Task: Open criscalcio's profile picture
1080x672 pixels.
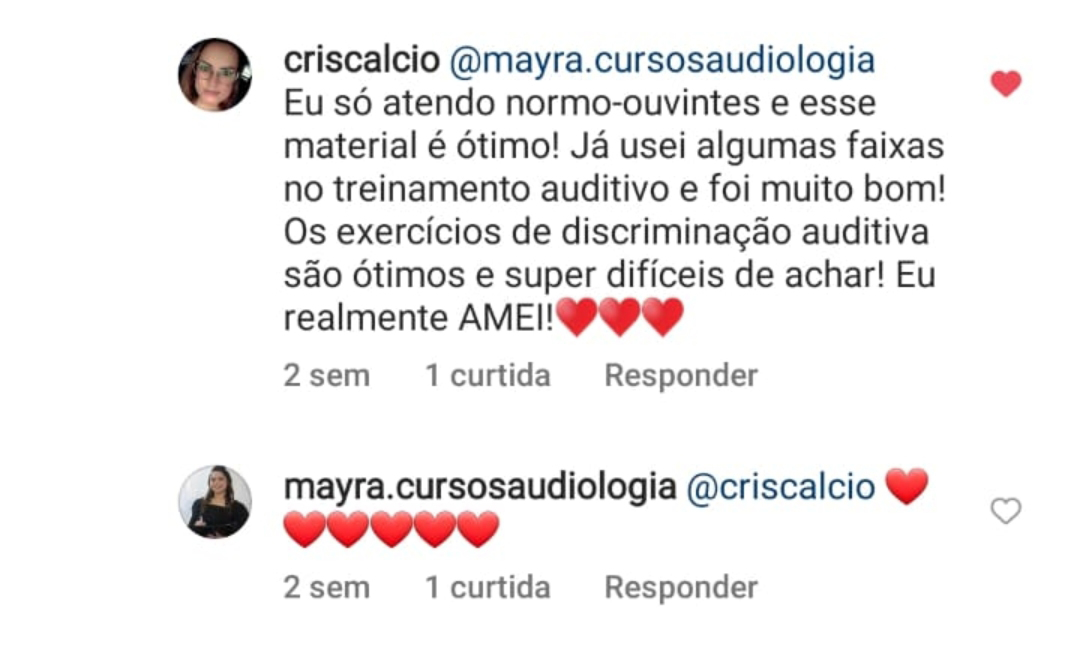Action: tap(215, 74)
